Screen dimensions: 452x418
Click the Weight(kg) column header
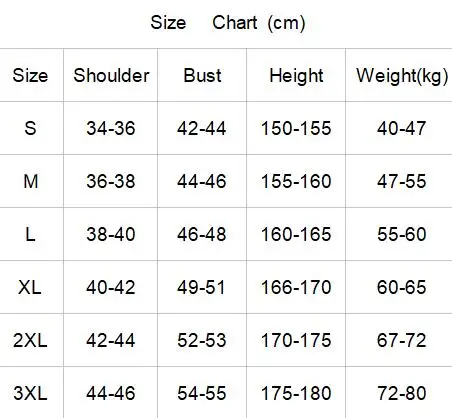tap(402, 76)
